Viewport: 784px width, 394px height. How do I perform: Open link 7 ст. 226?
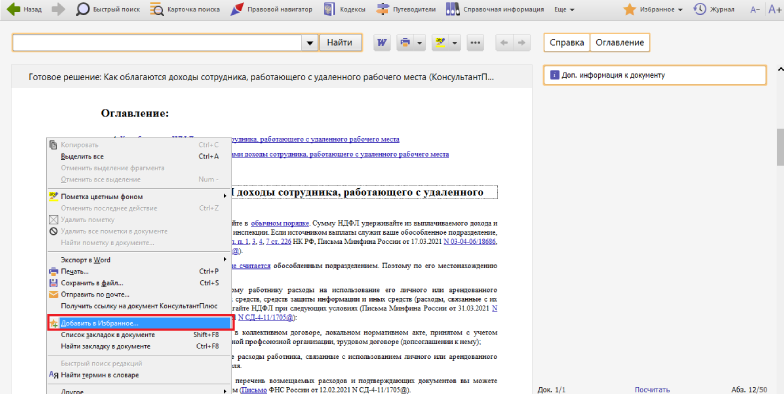[278, 242]
